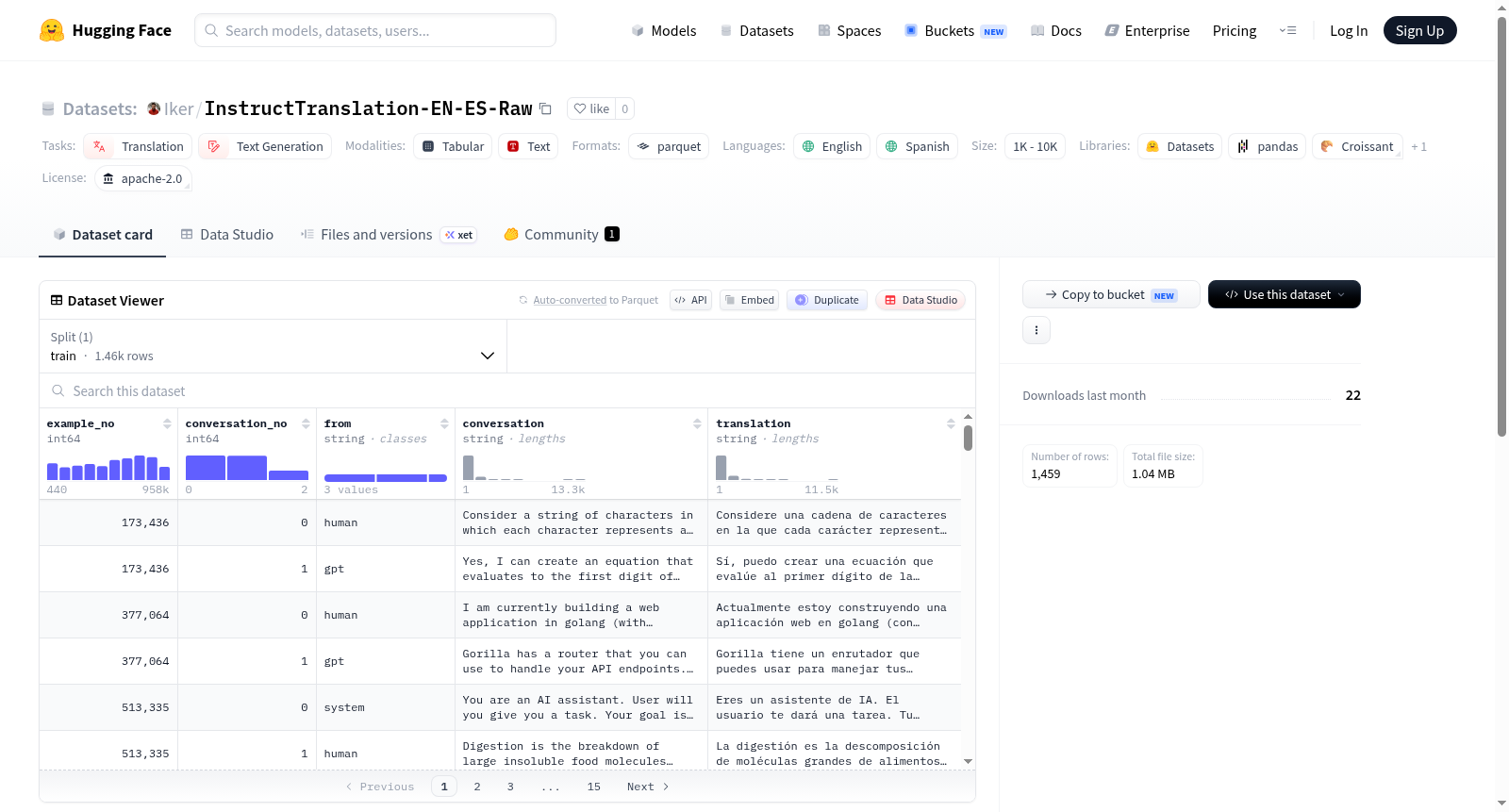Image resolution: width=1509 pixels, height=812 pixels.
Task: Sort by the translation column arrows
Action: tap(951, 423)
